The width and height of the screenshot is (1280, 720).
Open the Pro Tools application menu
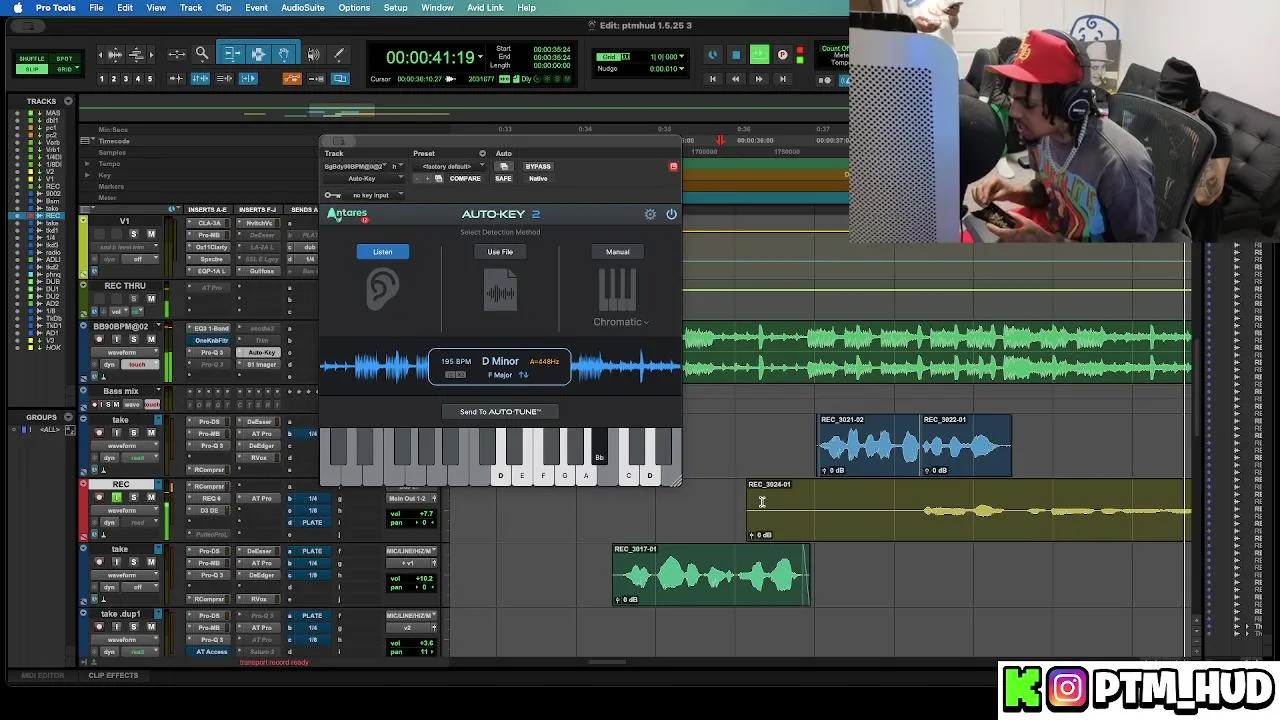pyautogui.click(x=56, y=8)
